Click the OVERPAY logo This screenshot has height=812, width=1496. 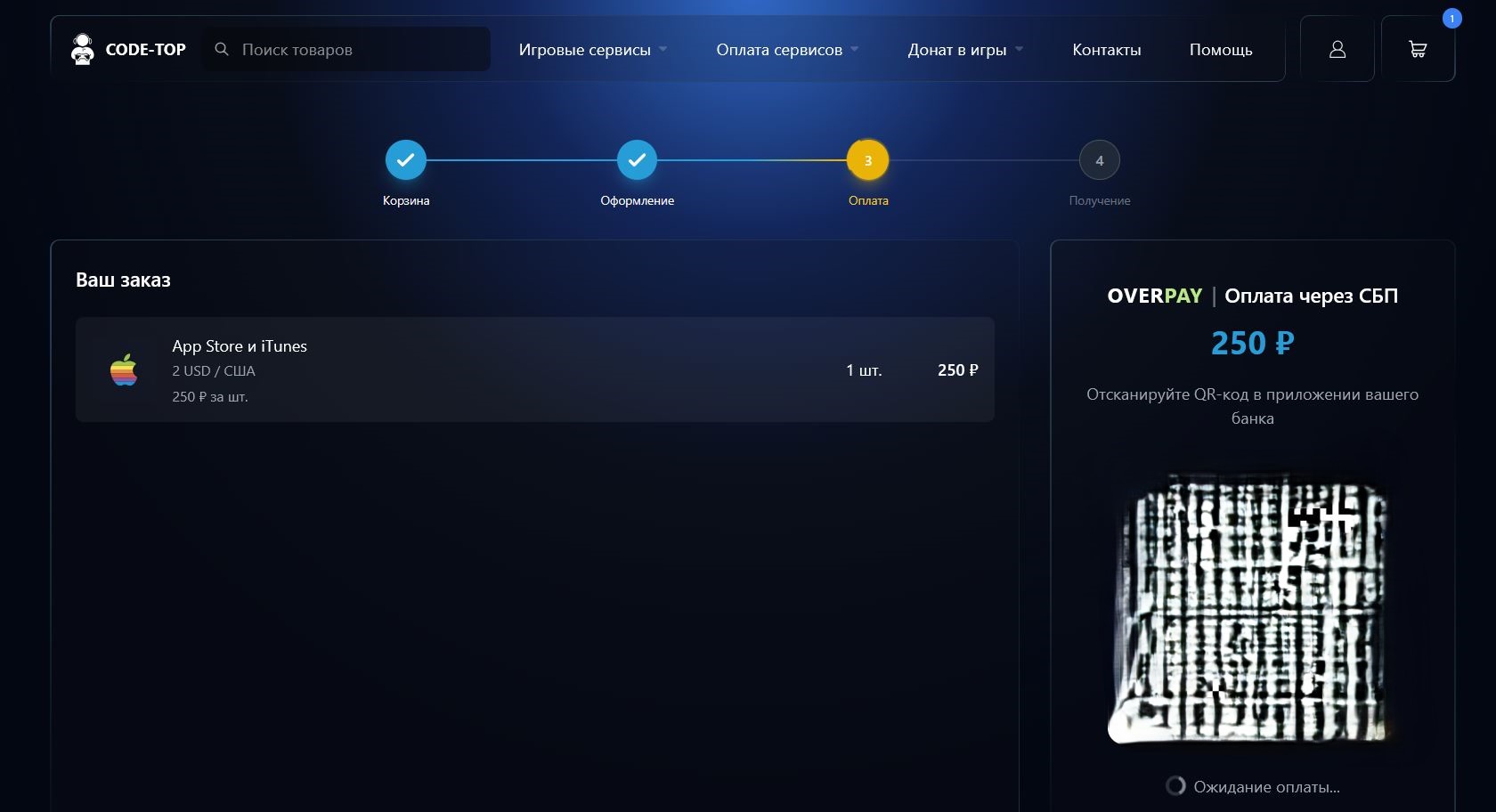[x=1154, y=296]
